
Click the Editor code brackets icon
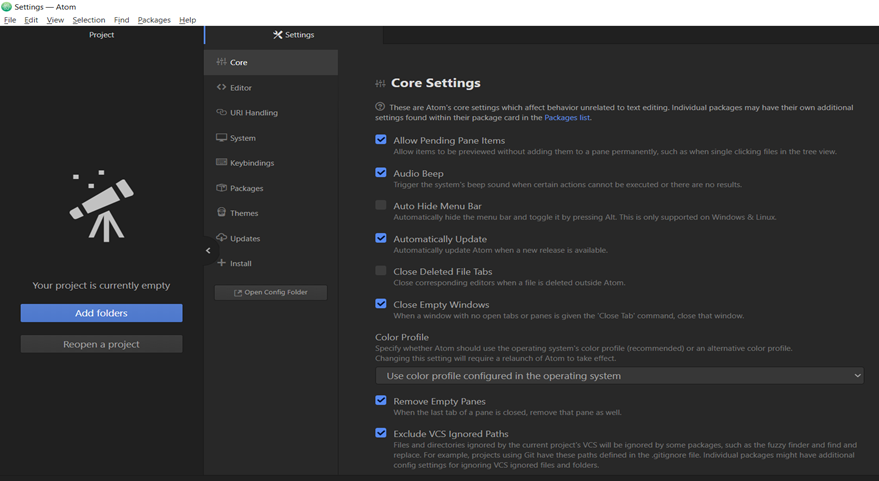(x=221, y=87)
